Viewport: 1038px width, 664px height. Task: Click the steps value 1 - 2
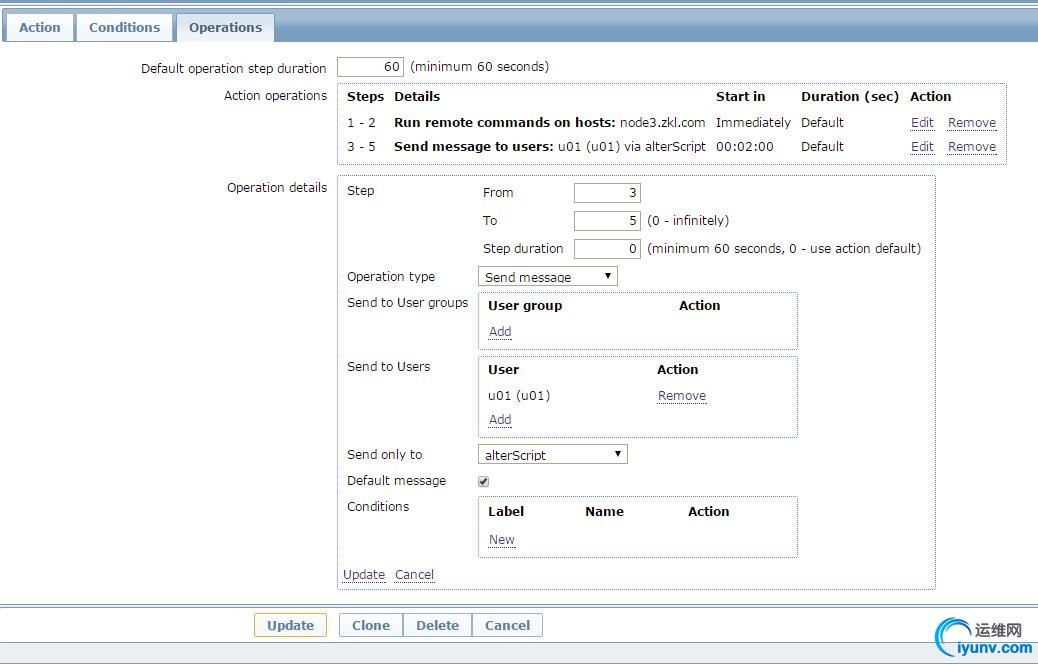click(361, 122)
